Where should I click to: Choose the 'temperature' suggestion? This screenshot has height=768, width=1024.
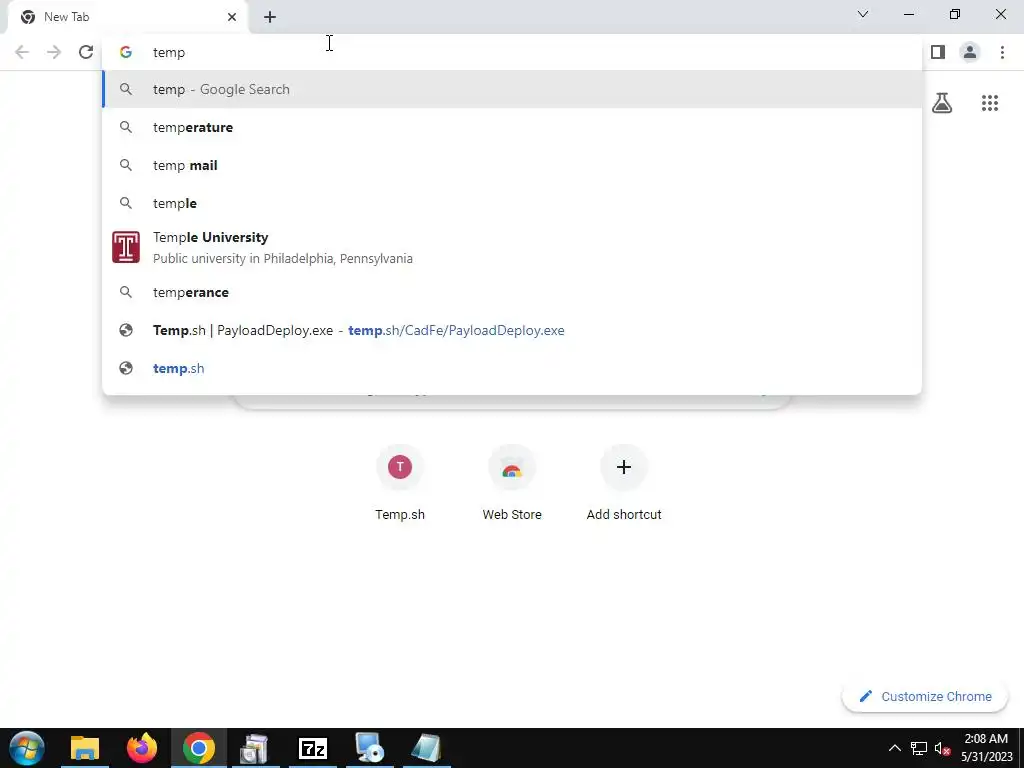click(x=512, y=127)
